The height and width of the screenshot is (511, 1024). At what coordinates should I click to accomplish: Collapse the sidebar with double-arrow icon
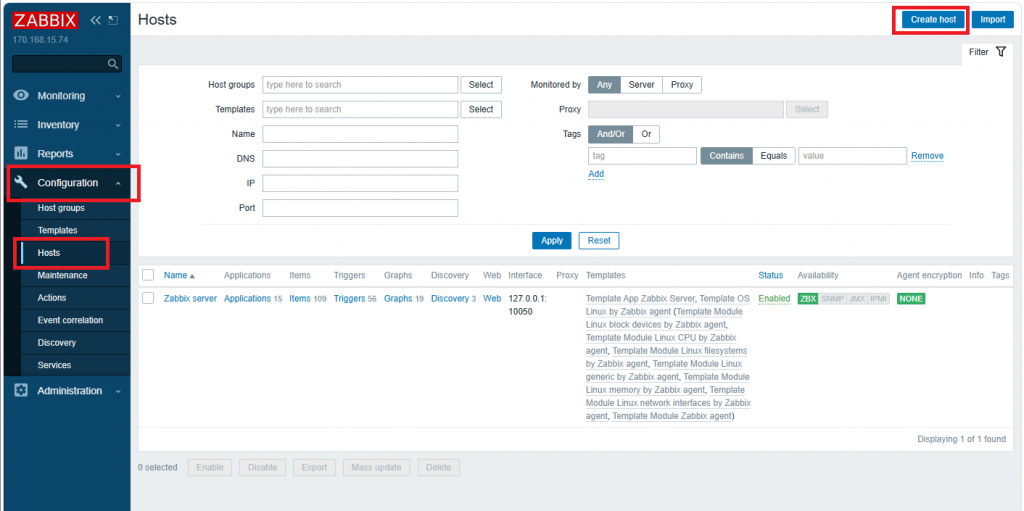point(95,20)
